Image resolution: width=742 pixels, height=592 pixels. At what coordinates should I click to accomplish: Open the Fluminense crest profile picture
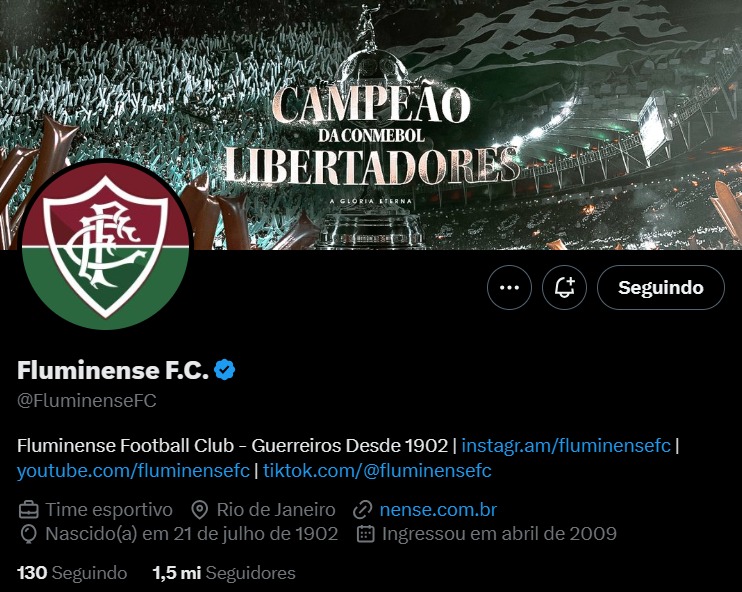point(106,245)
